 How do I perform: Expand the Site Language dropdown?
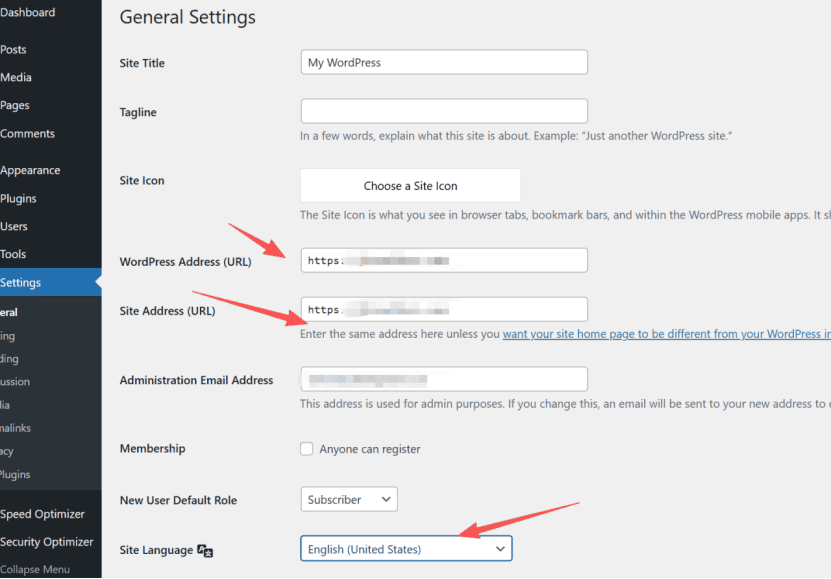pos(406,549)
